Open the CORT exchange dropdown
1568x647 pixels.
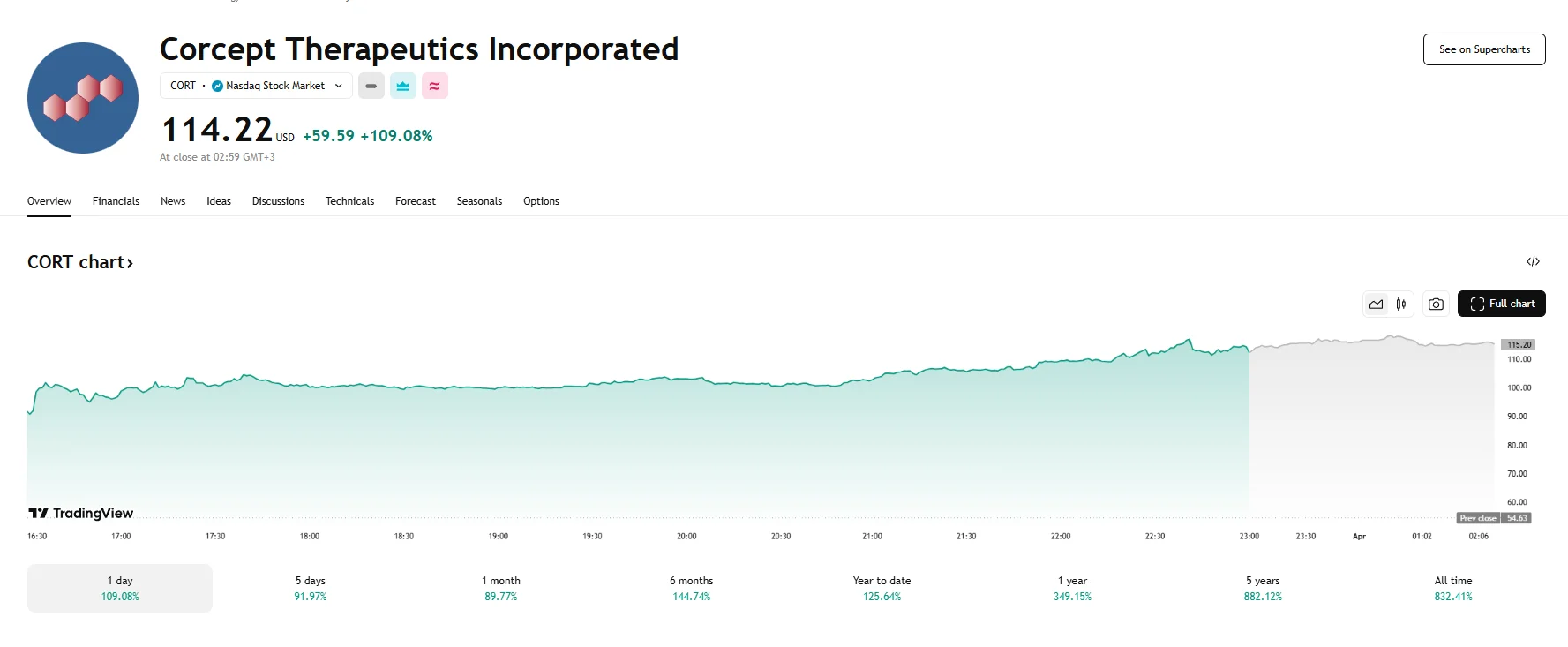(x=338, y=86)
